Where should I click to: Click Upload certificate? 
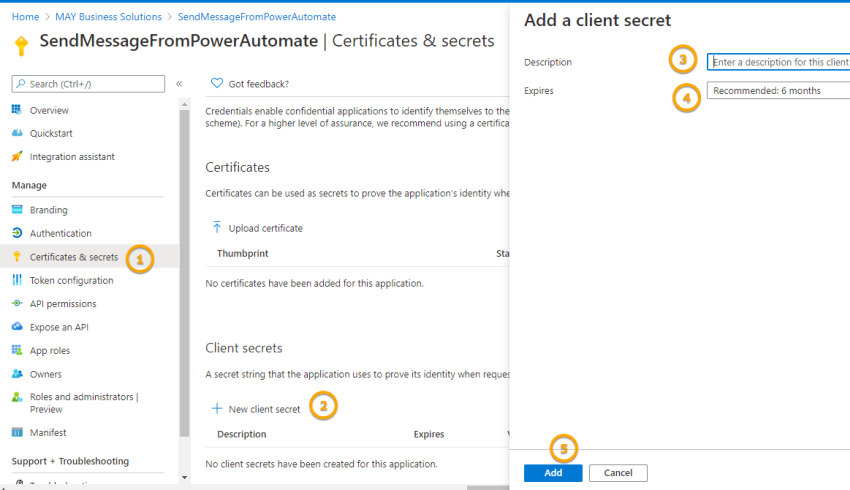pyautogui.click(x=266, y=228)
